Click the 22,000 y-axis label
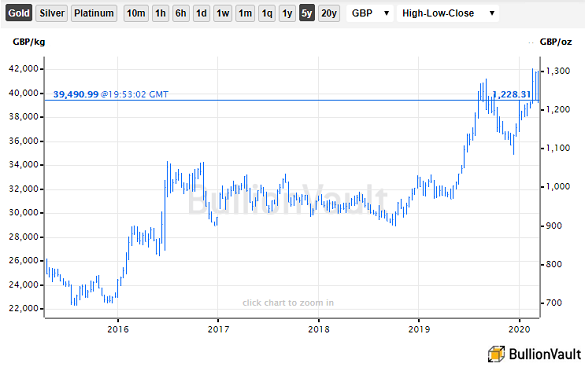 24,308
